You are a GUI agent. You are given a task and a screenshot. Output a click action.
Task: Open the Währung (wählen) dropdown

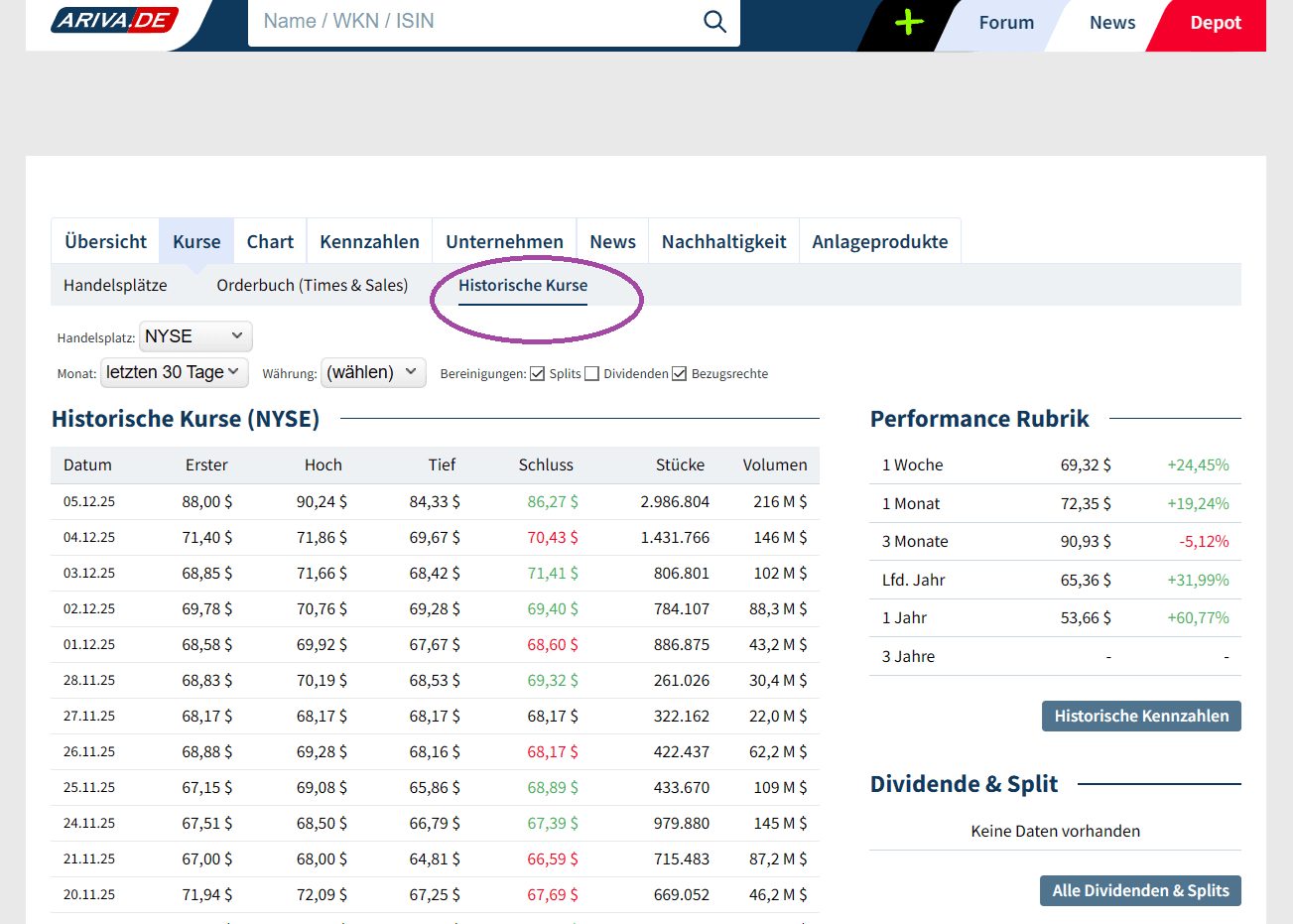pos(373,372)
